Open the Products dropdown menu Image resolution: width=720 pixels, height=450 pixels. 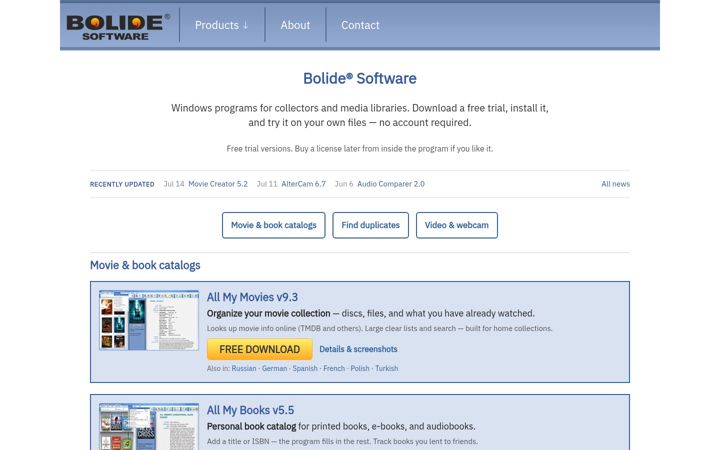pyautogui.click(x=222, y=25)
